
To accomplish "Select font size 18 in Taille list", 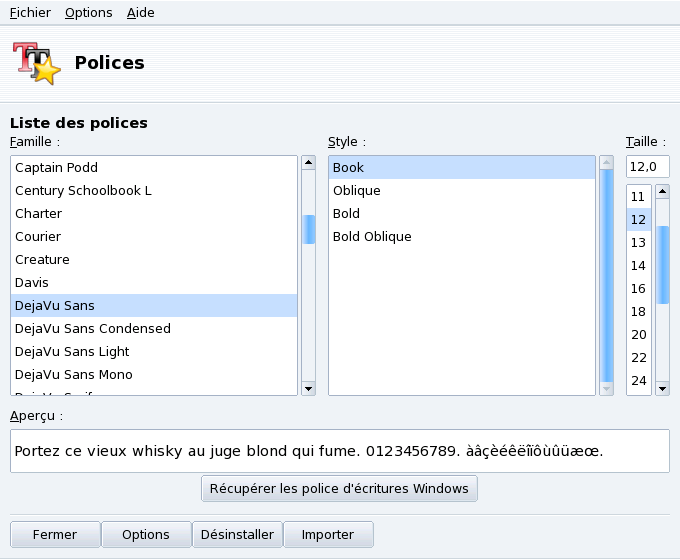I will click(x=638, y=312).
